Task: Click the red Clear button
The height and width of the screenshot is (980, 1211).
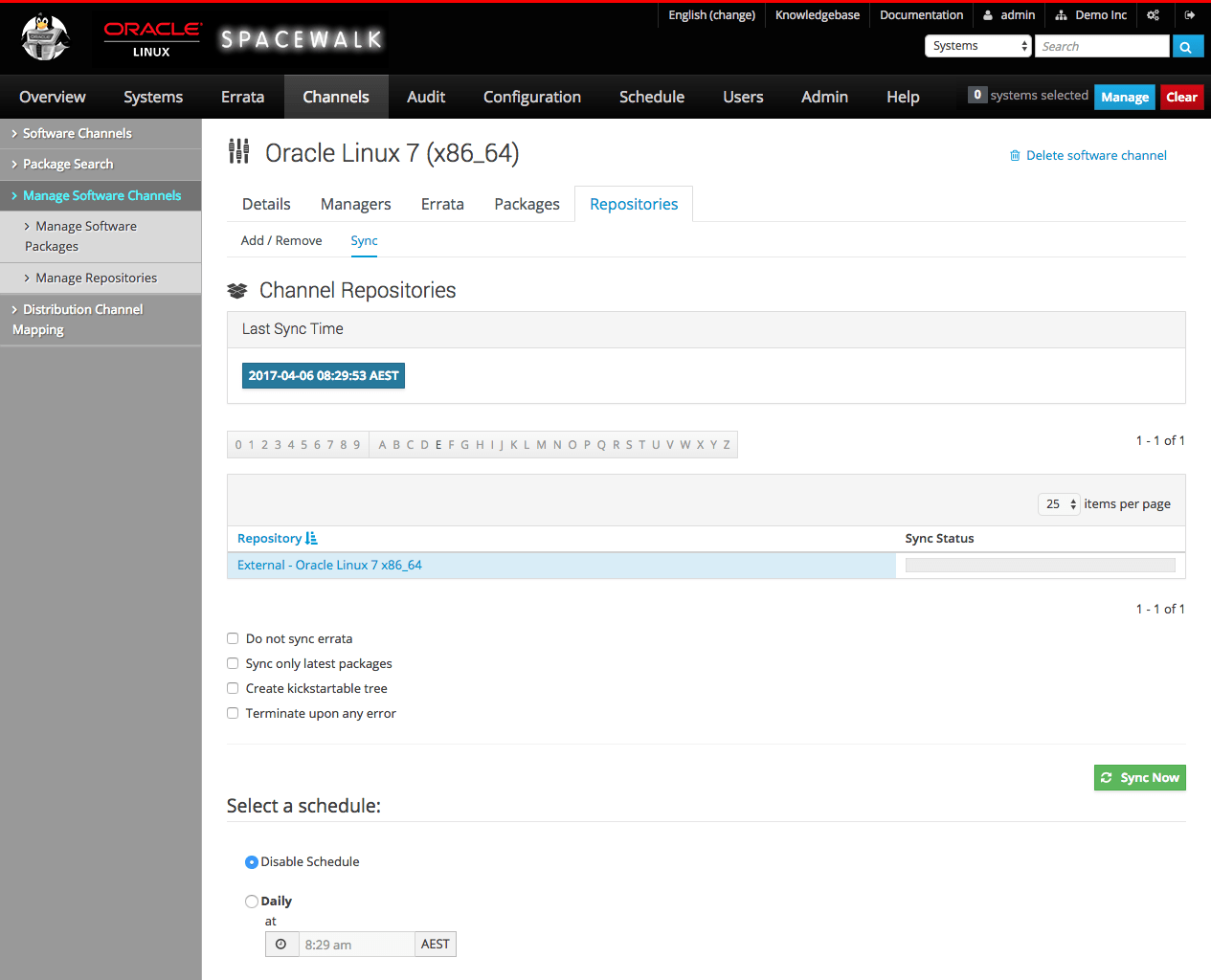Action: point(1181,97)
